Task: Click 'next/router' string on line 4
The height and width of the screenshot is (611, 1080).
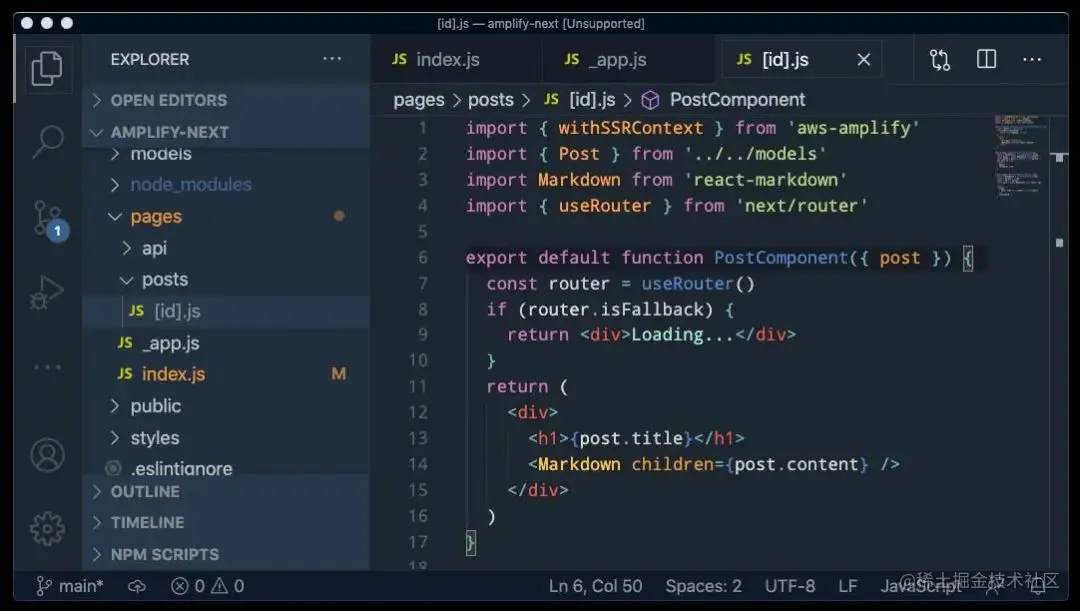Action: click(802, 206)
